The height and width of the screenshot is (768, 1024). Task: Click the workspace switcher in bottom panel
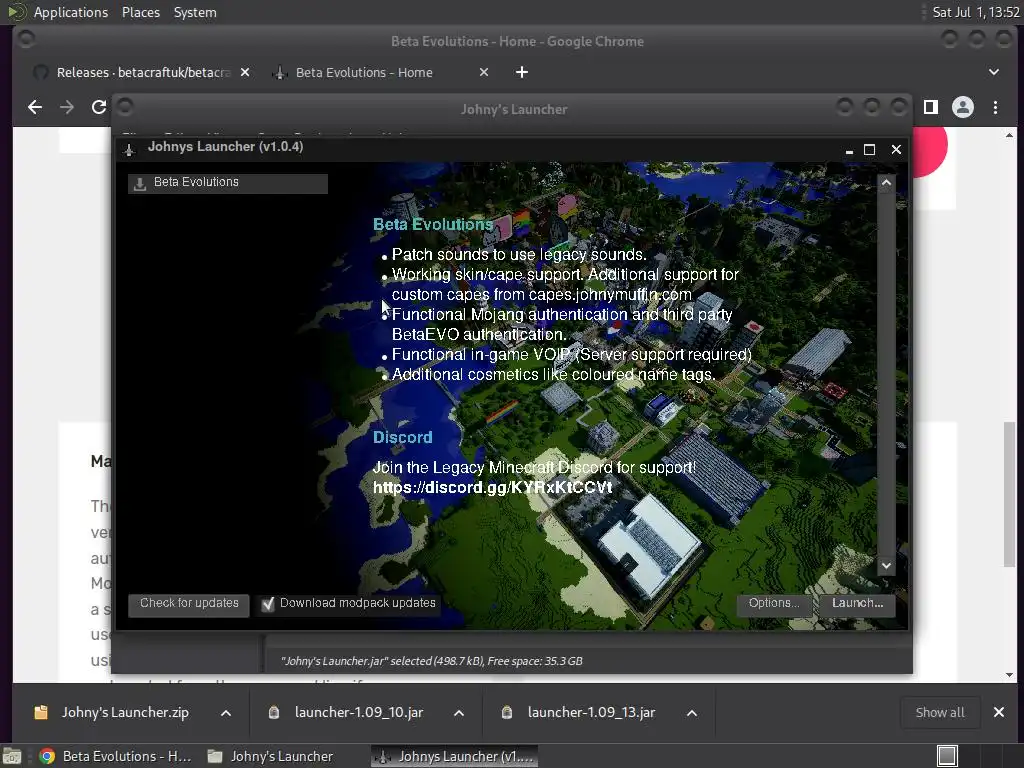point(947,756)
